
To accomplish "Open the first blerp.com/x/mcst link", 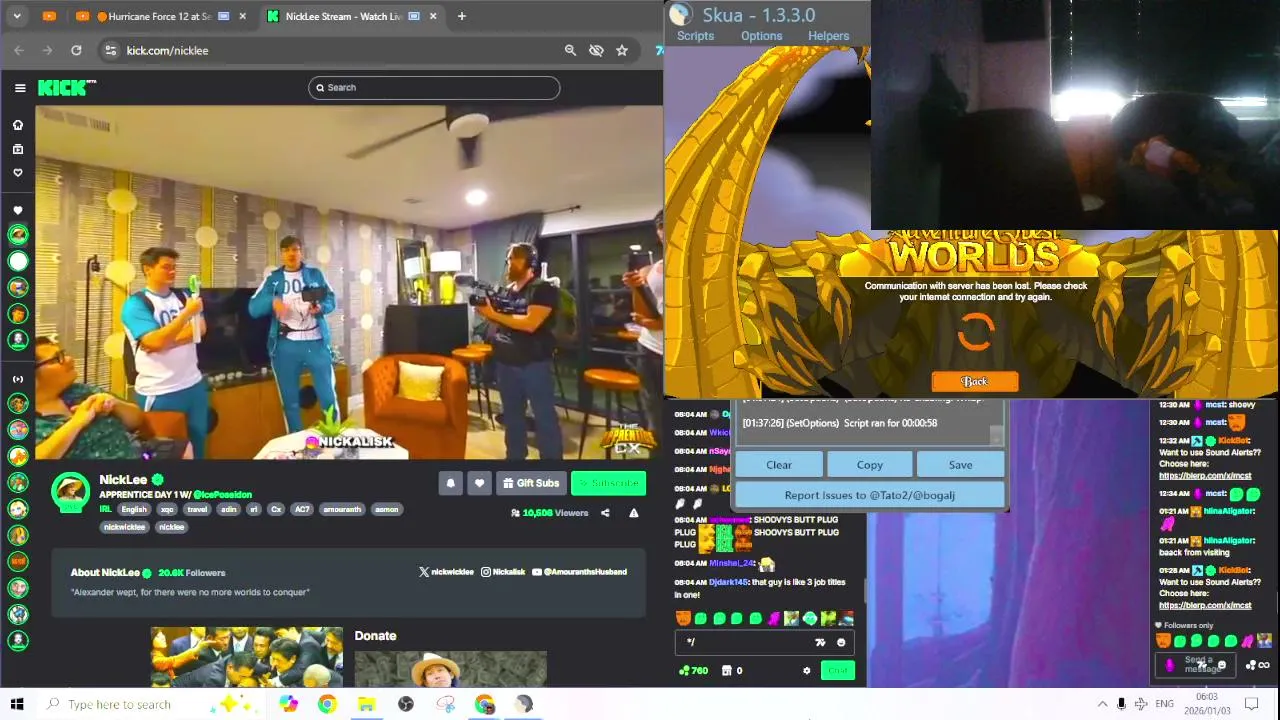I will 1205,476.
